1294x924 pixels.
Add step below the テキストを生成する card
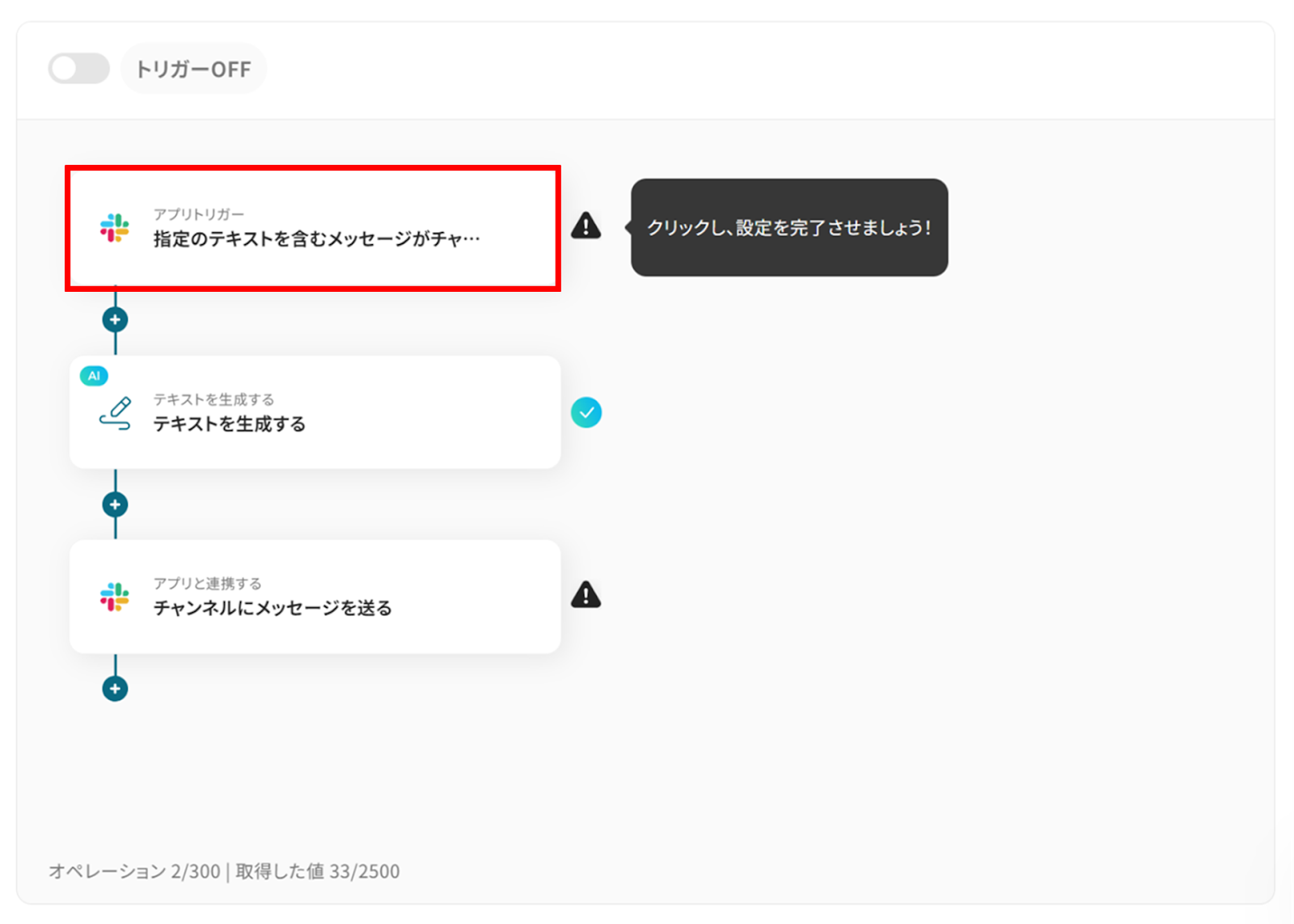(x=115, y=504)
